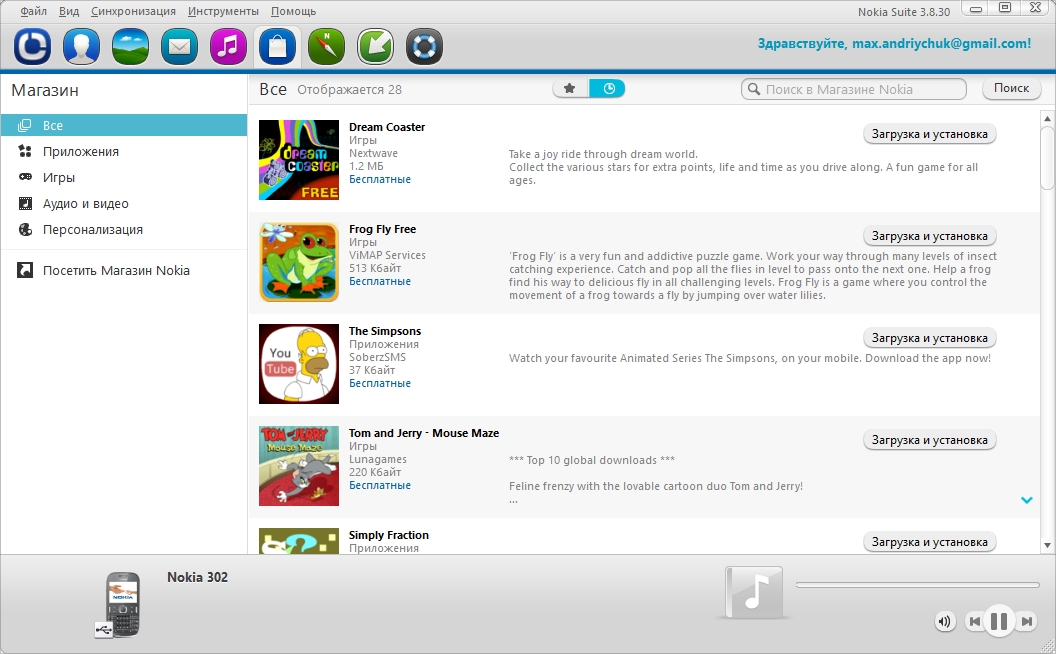Open the Gallery photos icon
The height and width of the screenshot is (654, 1056).
pos(130,46)
